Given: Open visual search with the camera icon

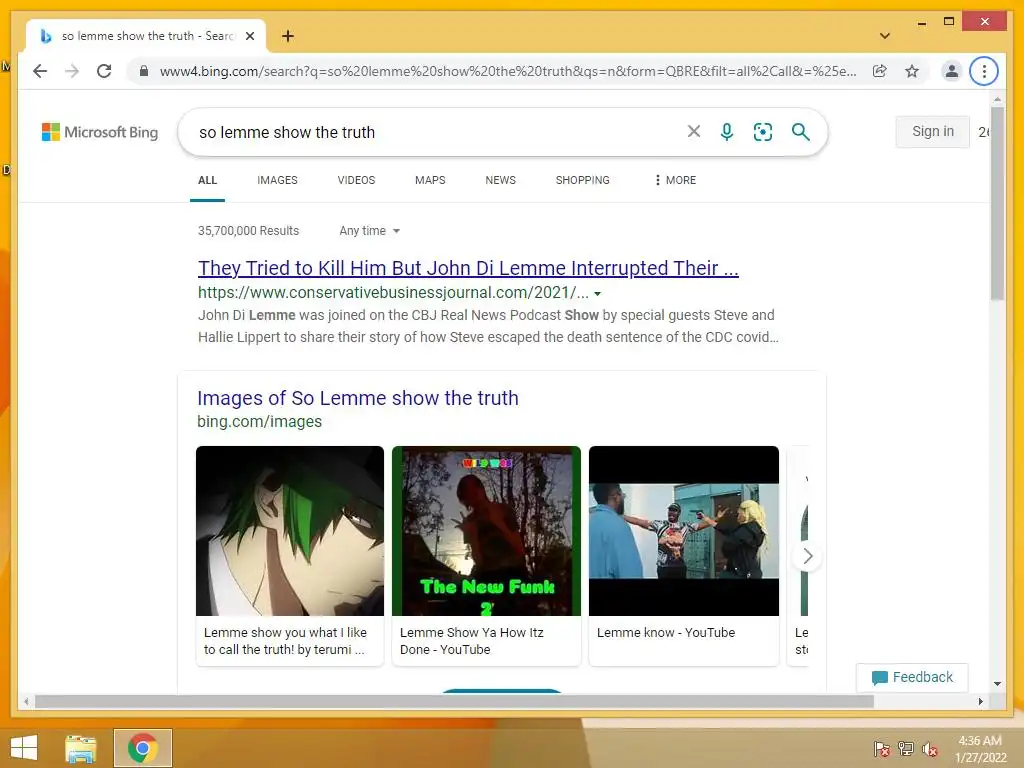Looking at the screenshot, I should pyautogui.click(x=763, y=132).
